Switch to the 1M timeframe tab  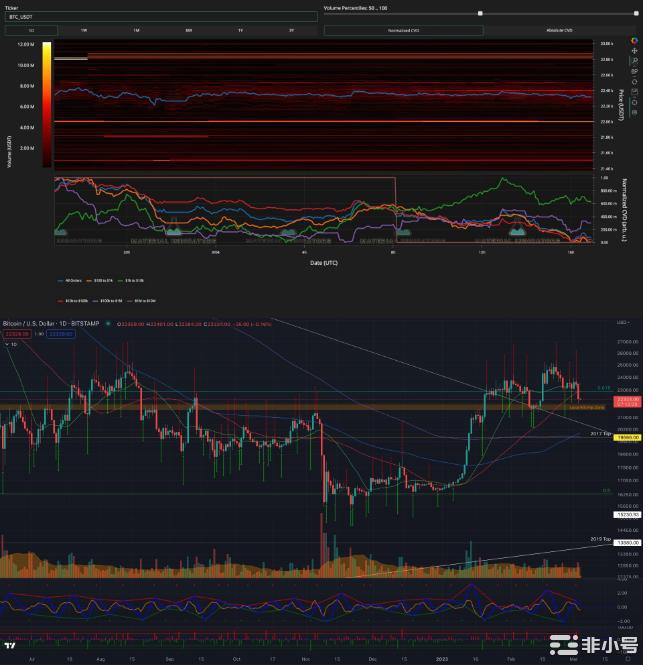tap(136, 31)
